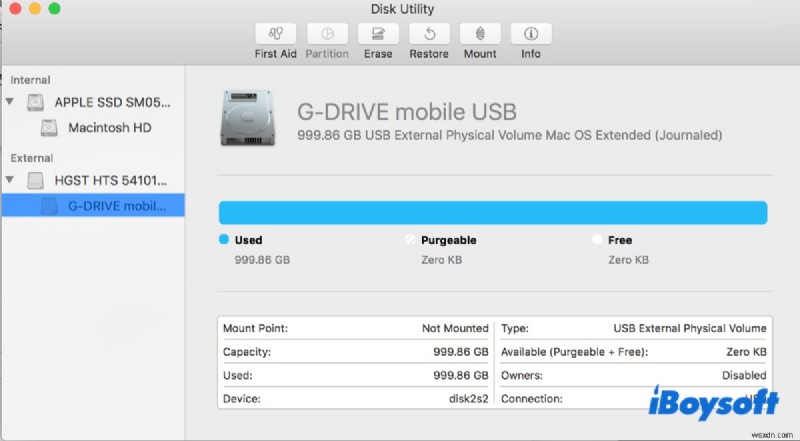Click the Connection label in info table

point(532,399)
